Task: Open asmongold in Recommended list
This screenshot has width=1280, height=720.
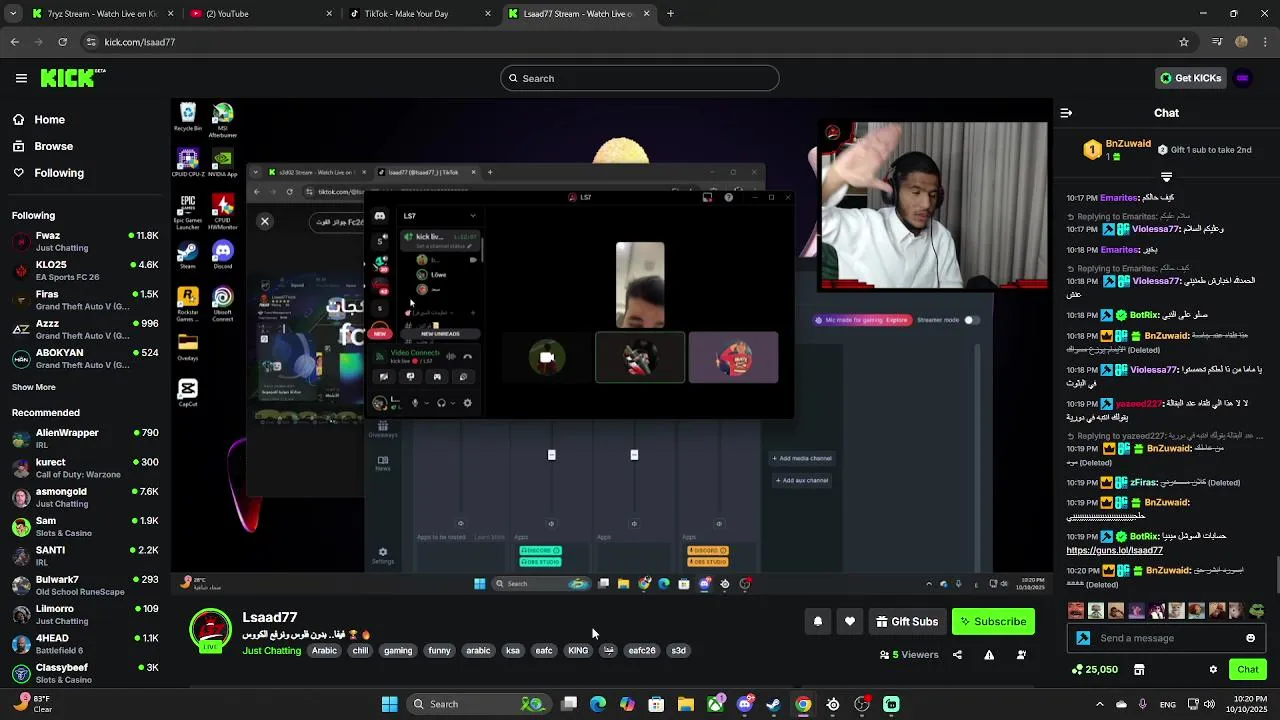Action: click(85, 497)
